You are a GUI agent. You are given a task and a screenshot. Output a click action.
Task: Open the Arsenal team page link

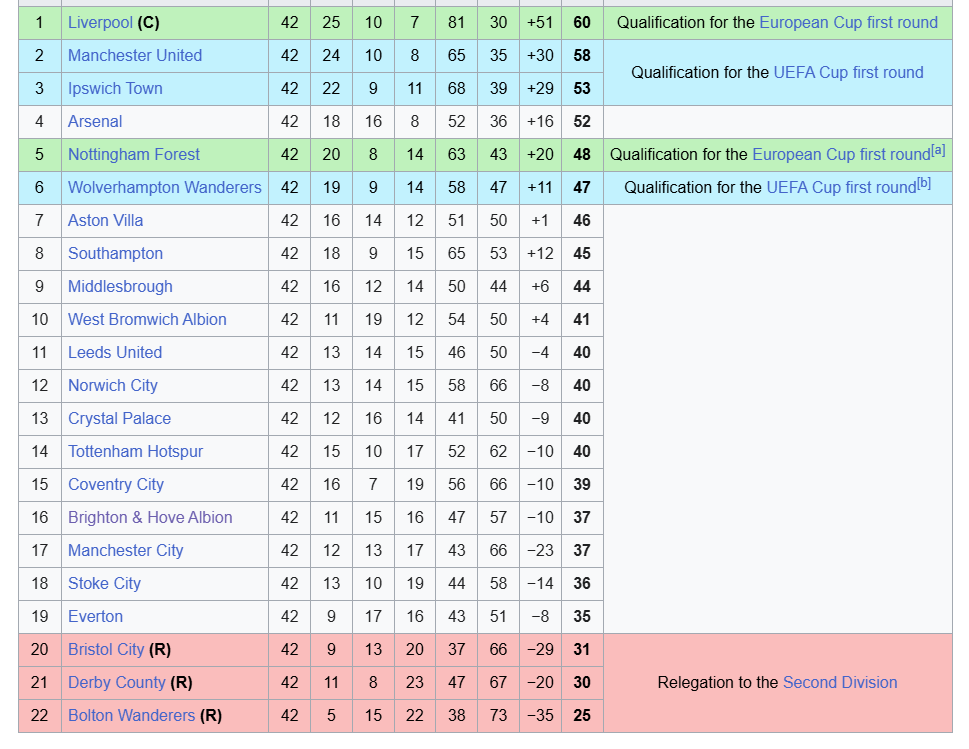[x=95, y=122]
